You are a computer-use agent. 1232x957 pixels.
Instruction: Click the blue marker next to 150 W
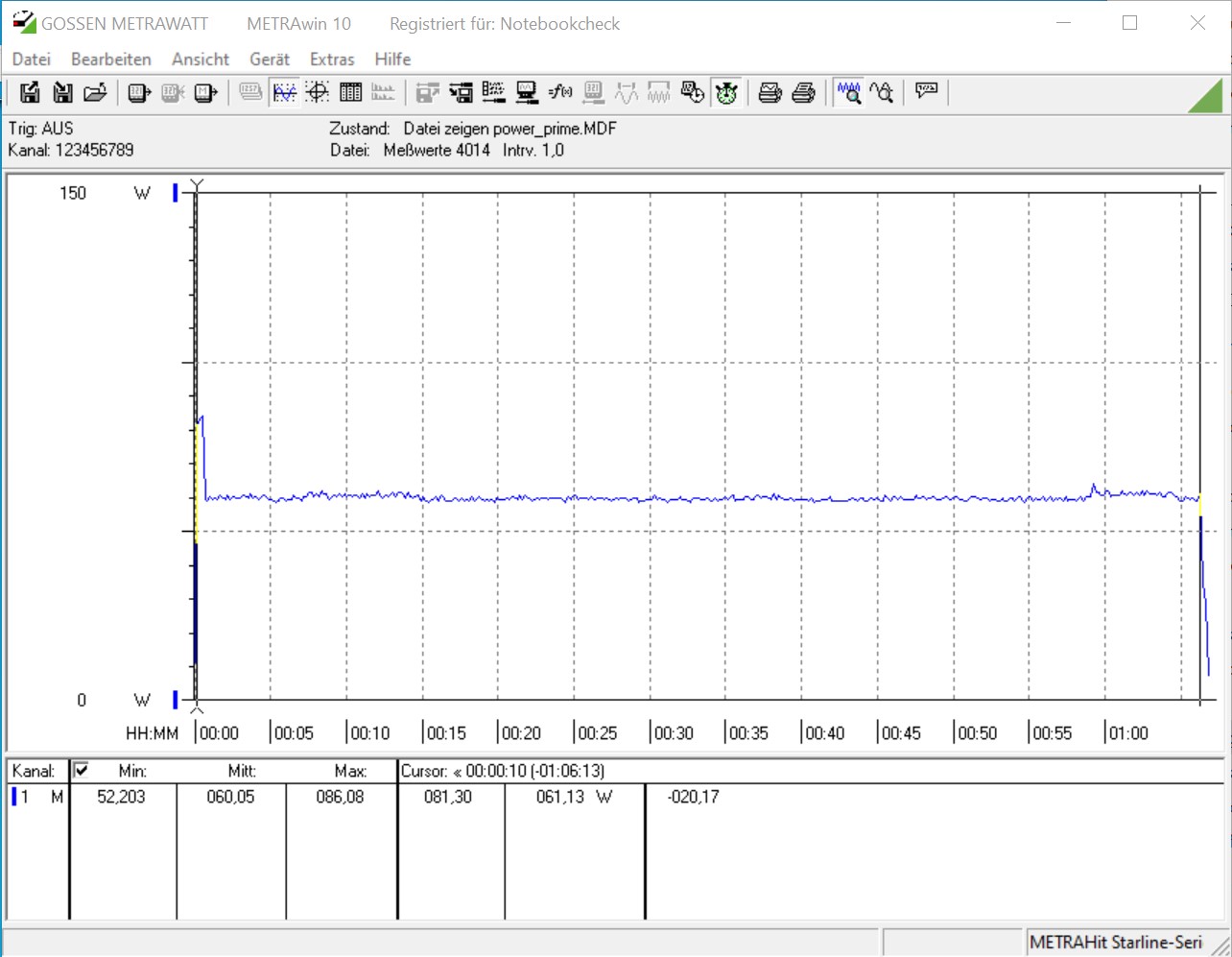coord(176,193)
